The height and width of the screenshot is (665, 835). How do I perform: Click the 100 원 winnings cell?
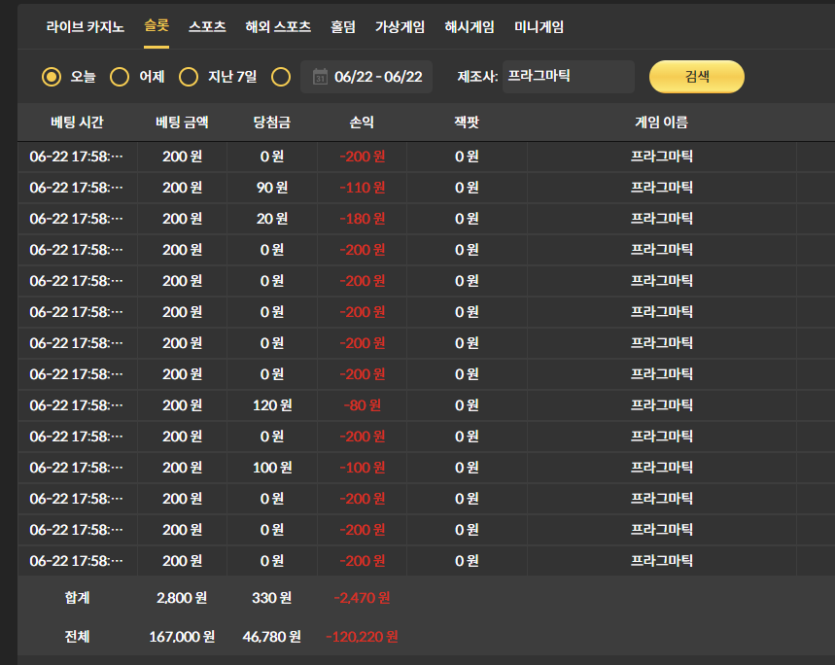coord(272,468)
